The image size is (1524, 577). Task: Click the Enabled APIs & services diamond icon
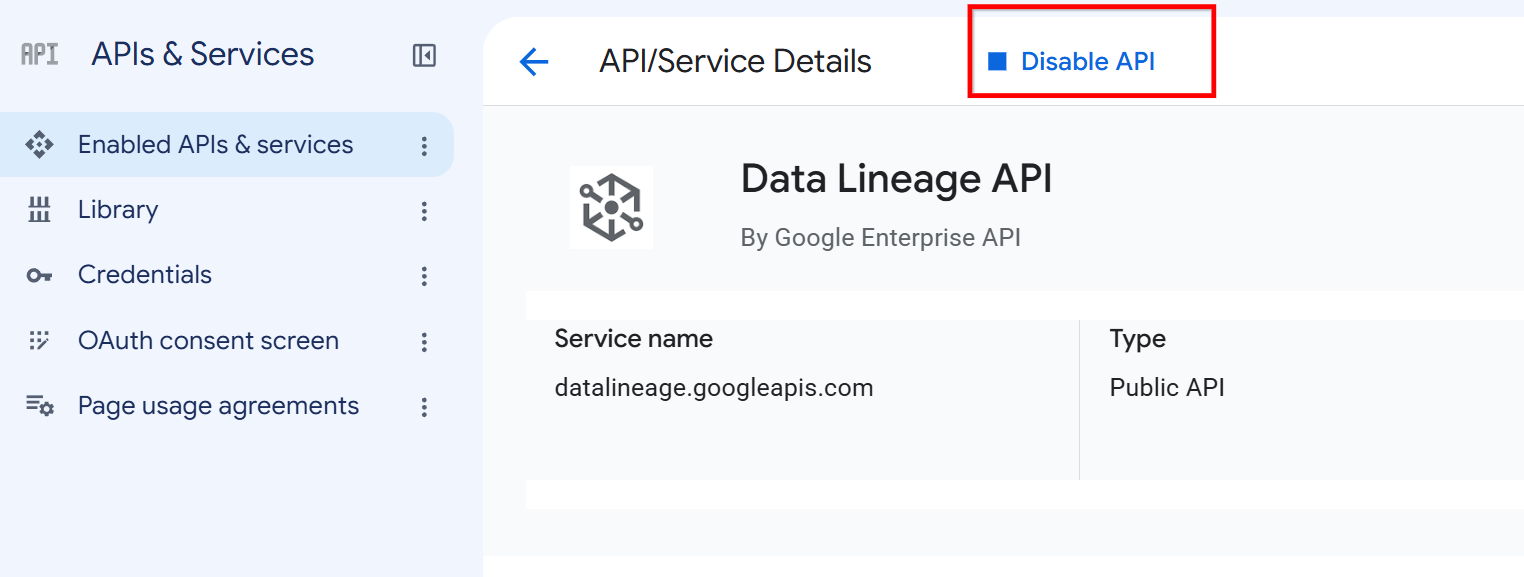pyautogui.click(x=39, y=145)
